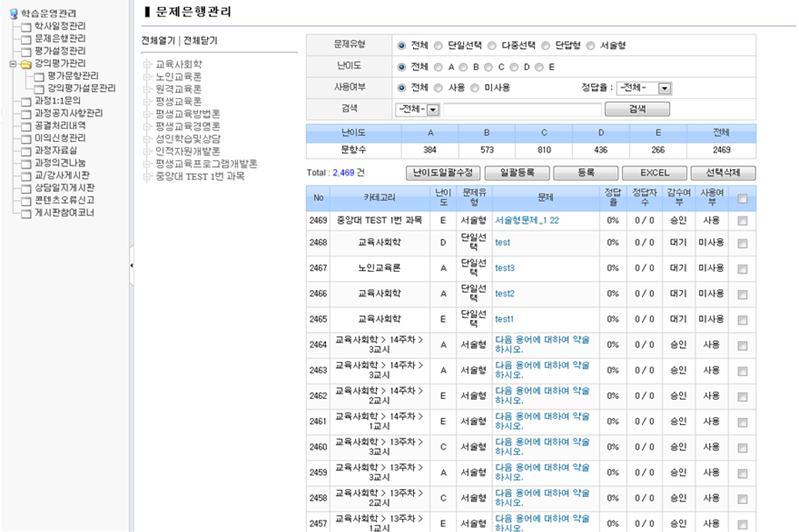Click the page icon beside 콘텐츠오류신고

tap(25, 200)
